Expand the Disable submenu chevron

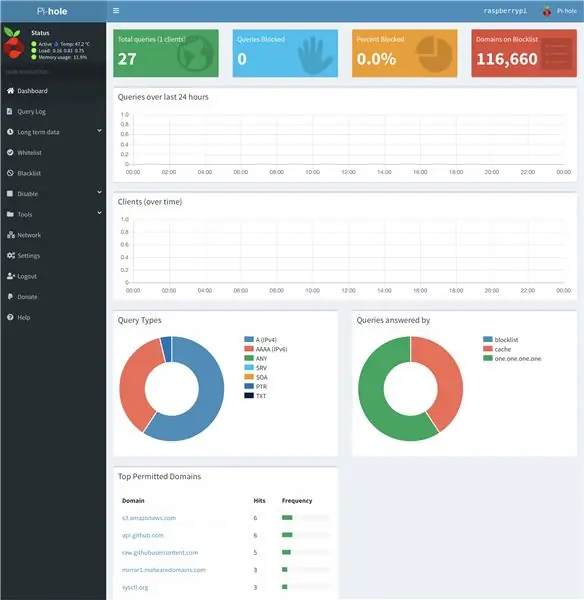pos(99,192)
